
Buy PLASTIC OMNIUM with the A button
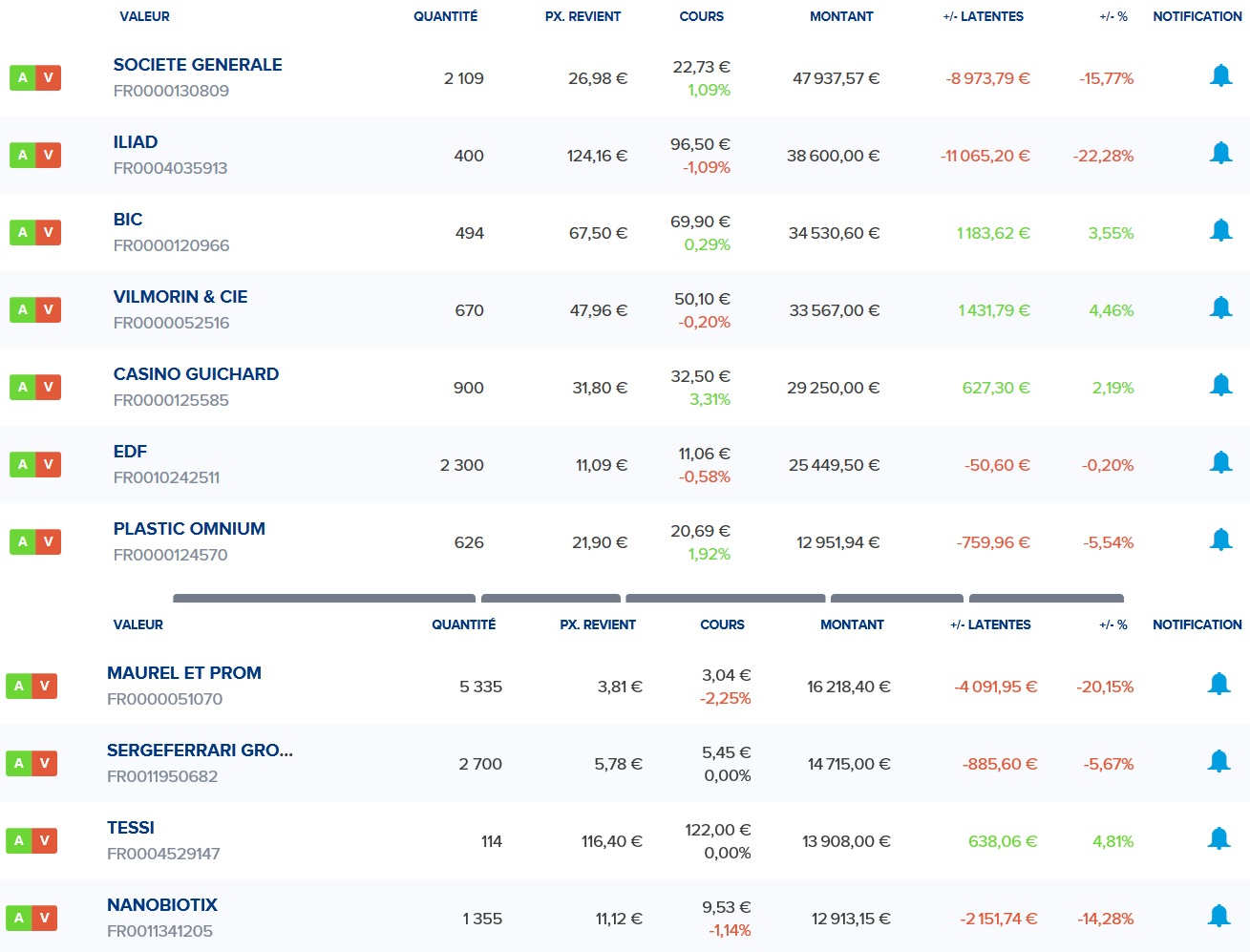tap(23, 542)
